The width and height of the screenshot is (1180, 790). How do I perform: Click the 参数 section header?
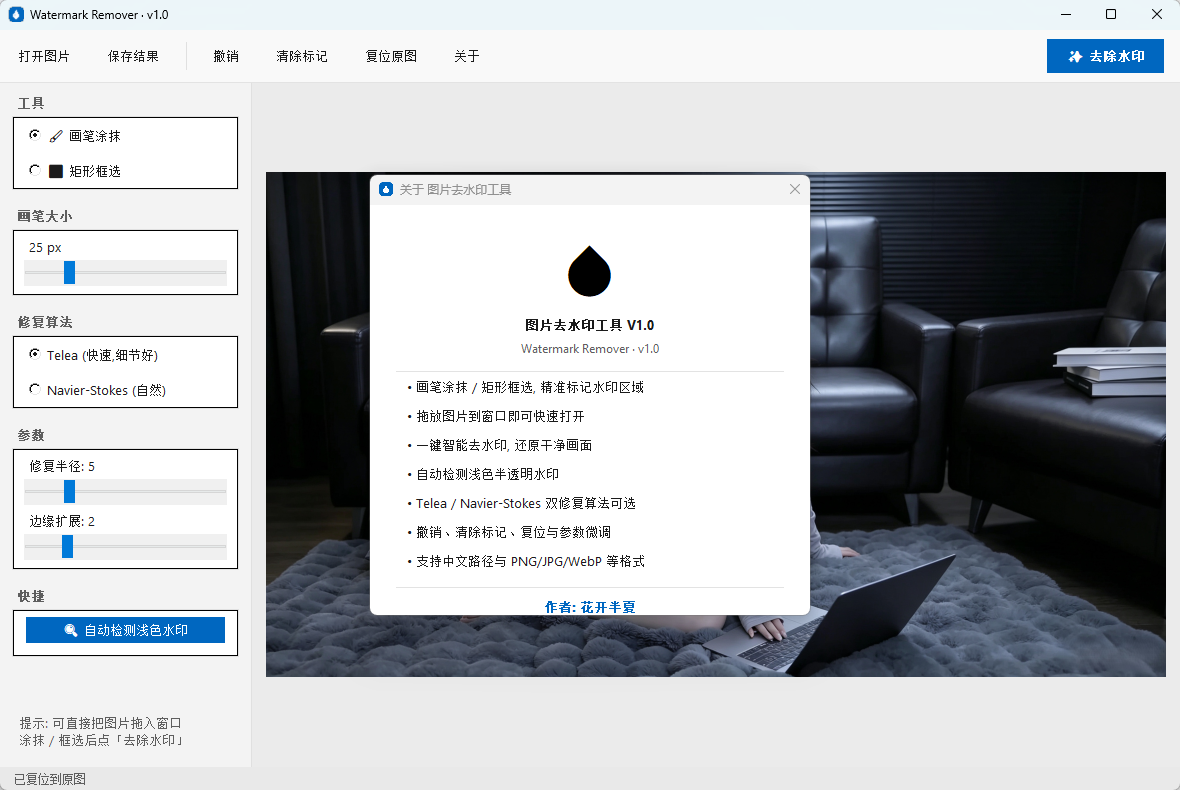coord(31,435)
